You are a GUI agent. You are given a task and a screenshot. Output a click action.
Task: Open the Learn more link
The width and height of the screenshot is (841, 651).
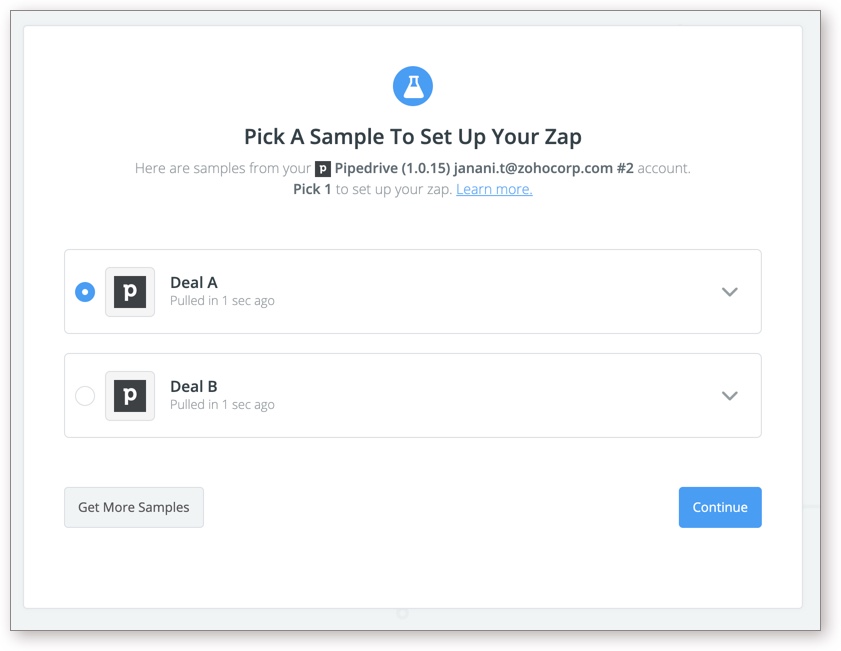pos(494,189)
